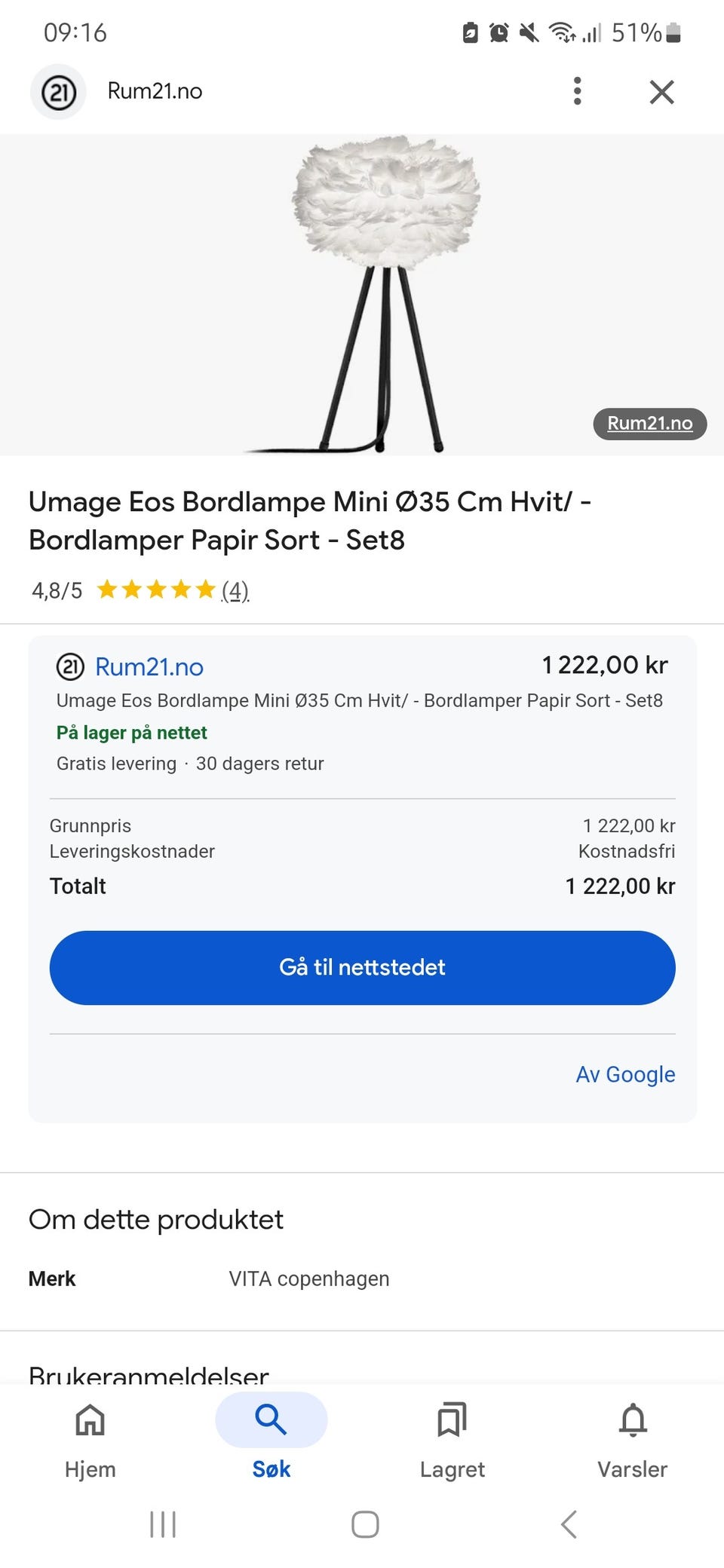Tap the Rum21 logo beside seller name
Viewport: 724px width, 1568px height.
(x=70, y=667)
